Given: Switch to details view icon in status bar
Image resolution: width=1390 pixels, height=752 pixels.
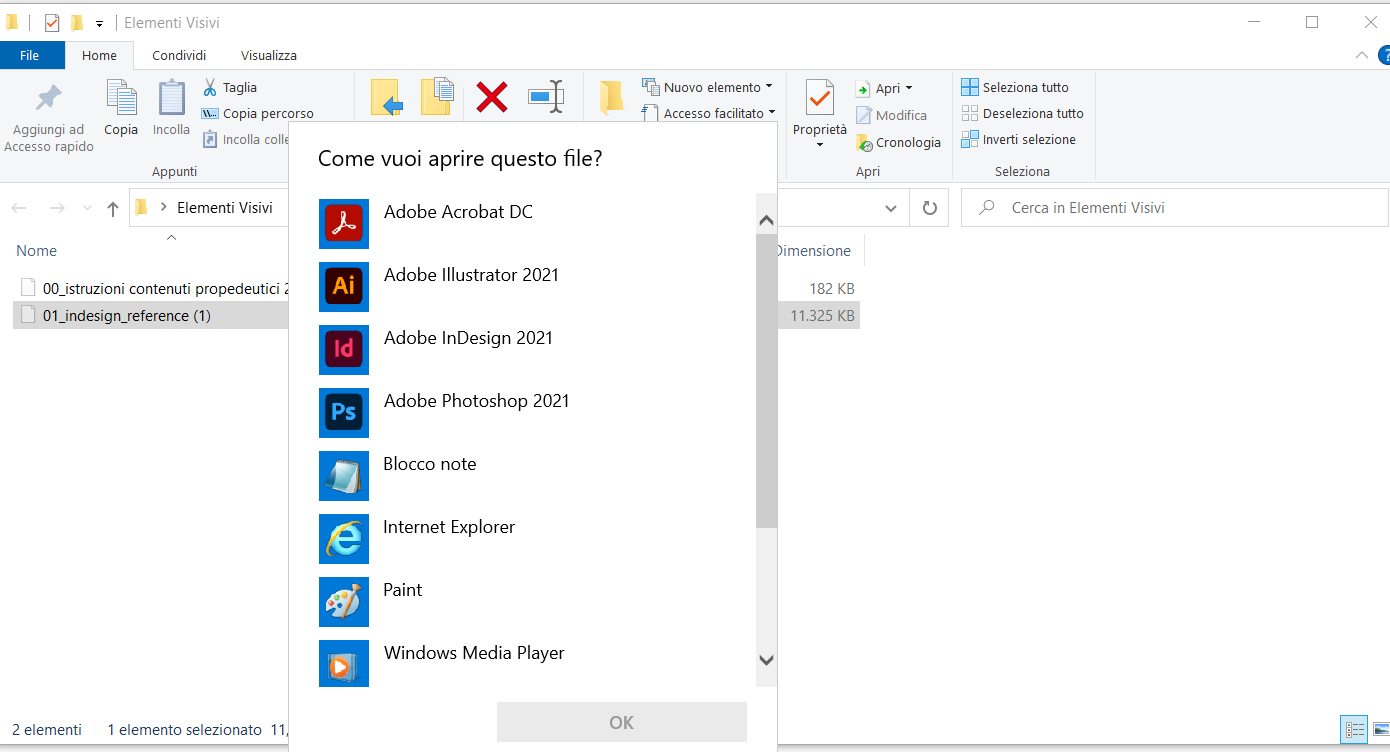Looking at the screenshot, I should (1355, 729).
